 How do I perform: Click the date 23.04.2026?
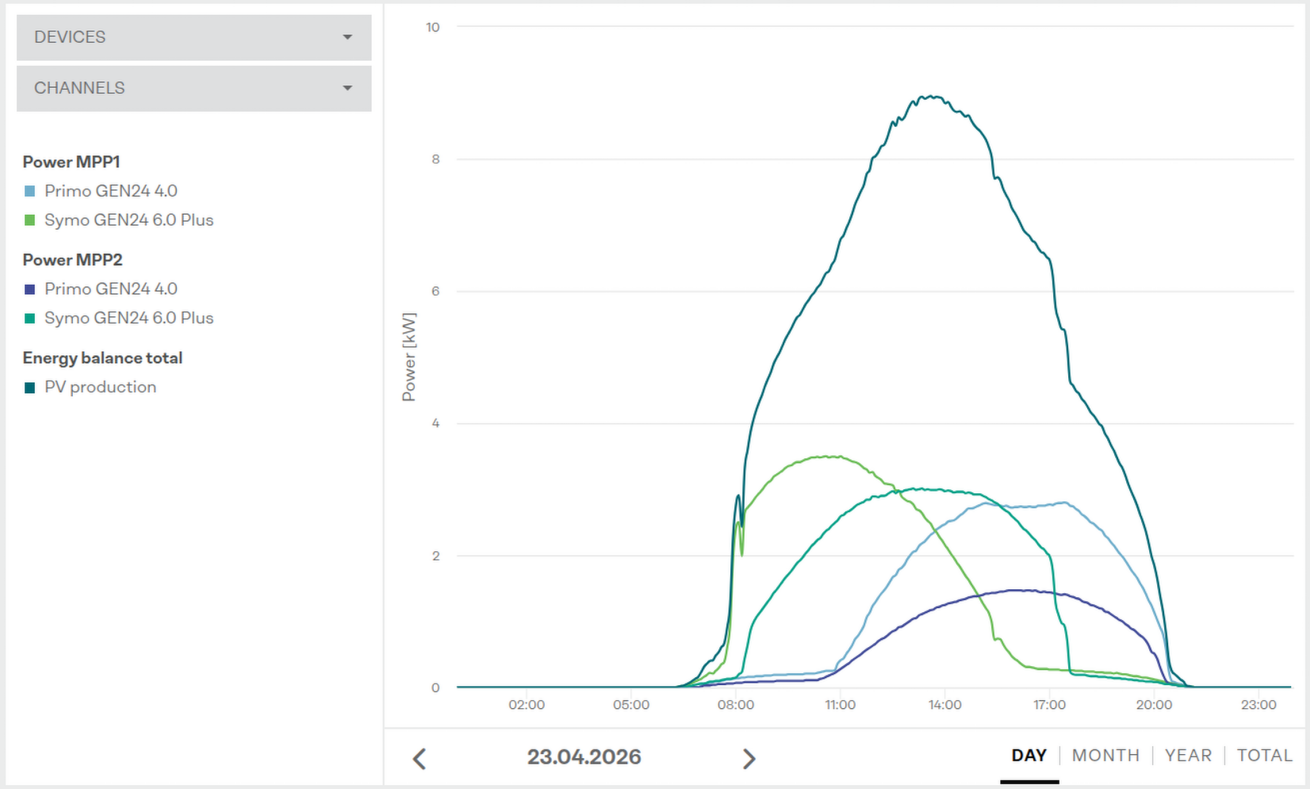coord(584,757)
